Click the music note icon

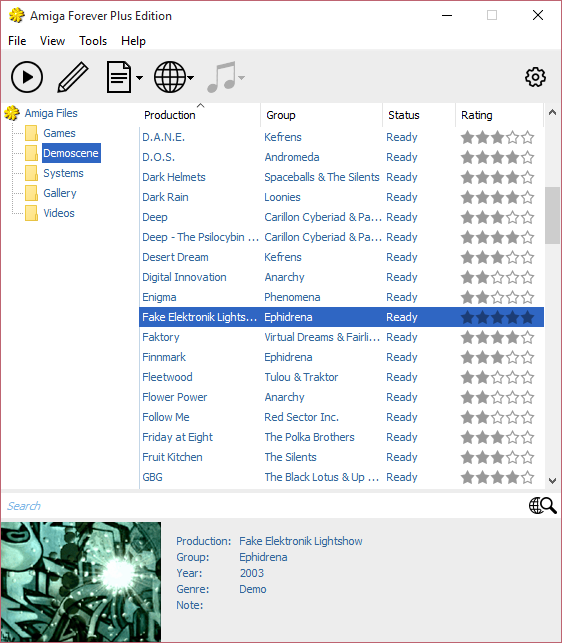click(222, 77)
